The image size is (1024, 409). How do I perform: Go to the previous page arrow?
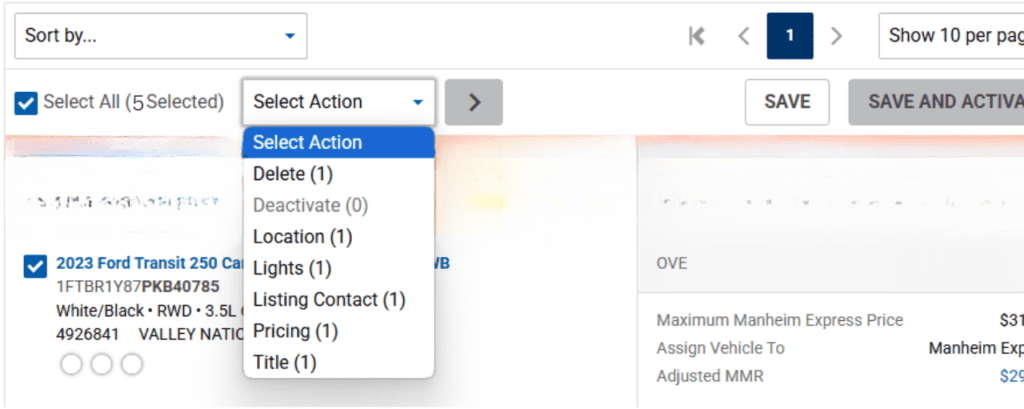pyautogui.click(x=743, y=36)
